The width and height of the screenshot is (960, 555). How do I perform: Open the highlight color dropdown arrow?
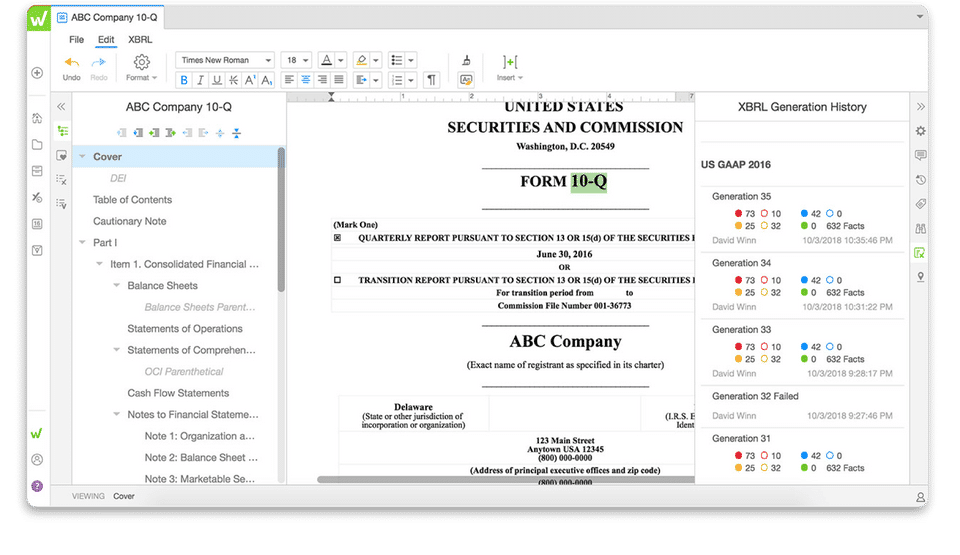tap(376, 60)
